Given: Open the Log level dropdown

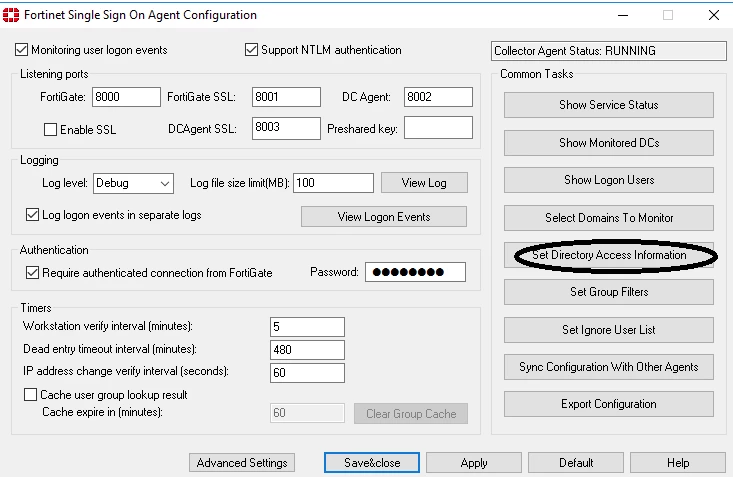Looking at the screenshot, I should tap(133, 183).
